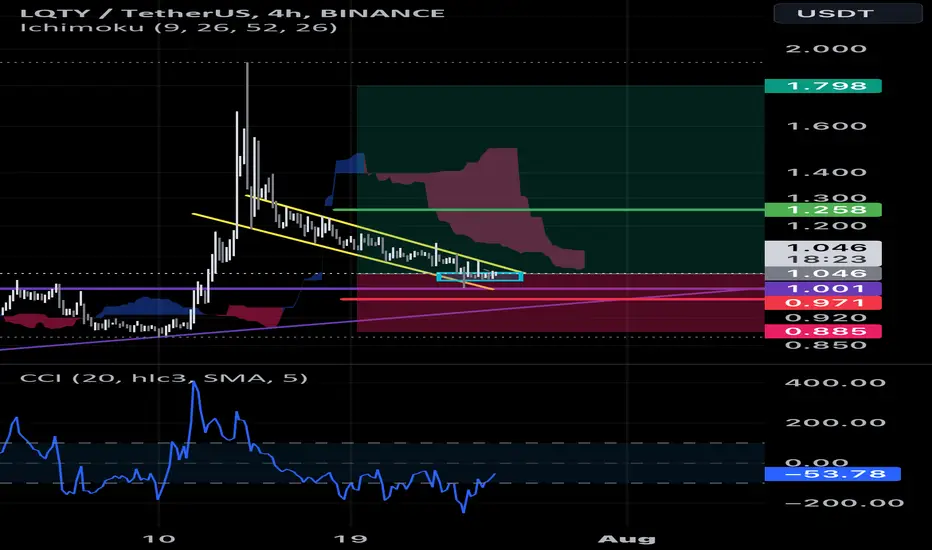The image size is (932, 550).
Task: Click the blue -53.78 CCI value label
Action: click(x=833, y=474)
